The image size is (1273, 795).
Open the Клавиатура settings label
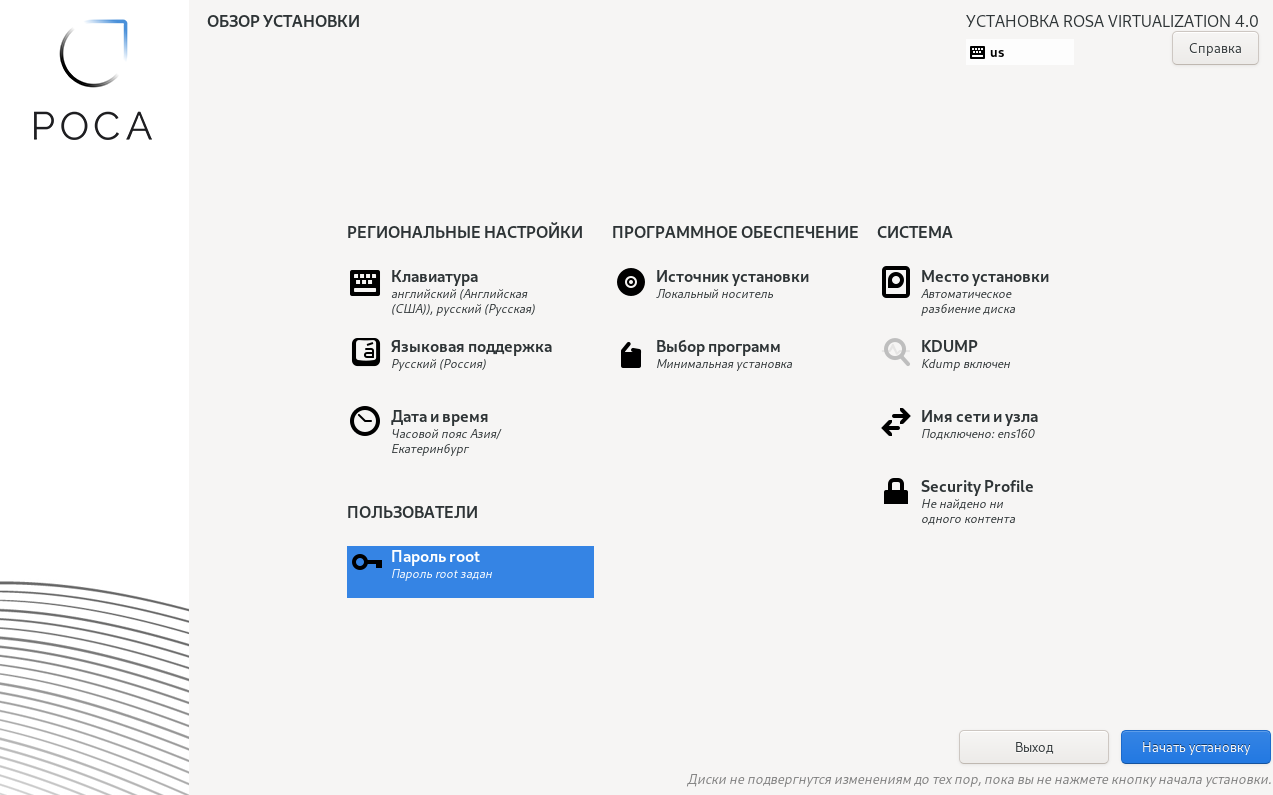[x=434, y=277]
